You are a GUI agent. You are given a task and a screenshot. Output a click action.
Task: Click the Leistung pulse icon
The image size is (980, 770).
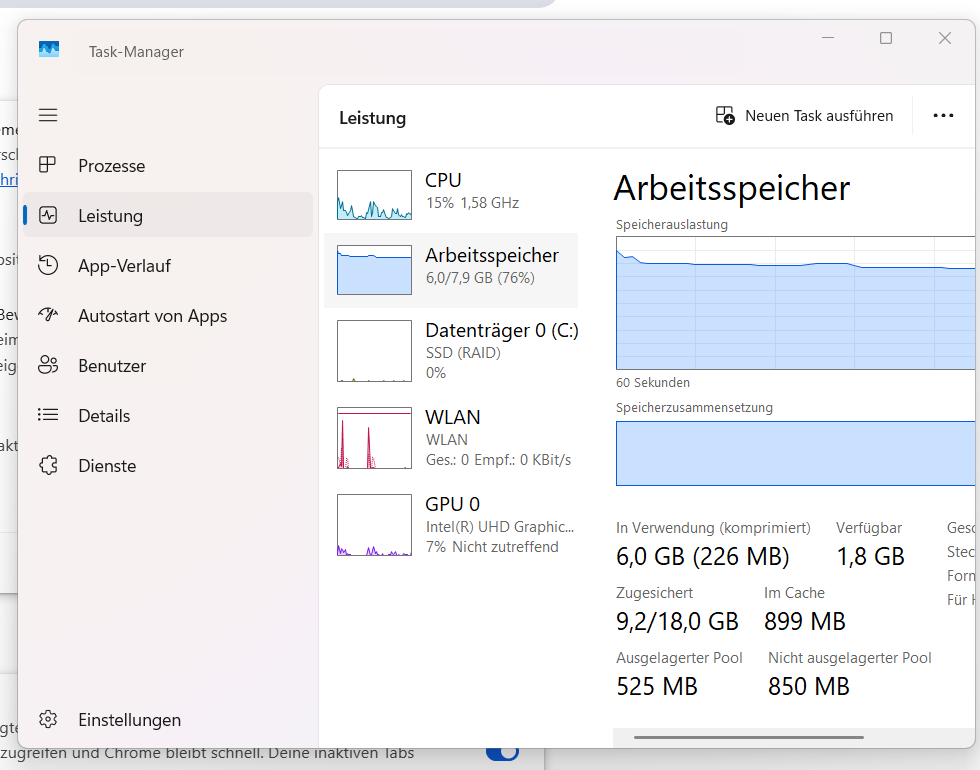pyautogui.click(x=48, y=216)
